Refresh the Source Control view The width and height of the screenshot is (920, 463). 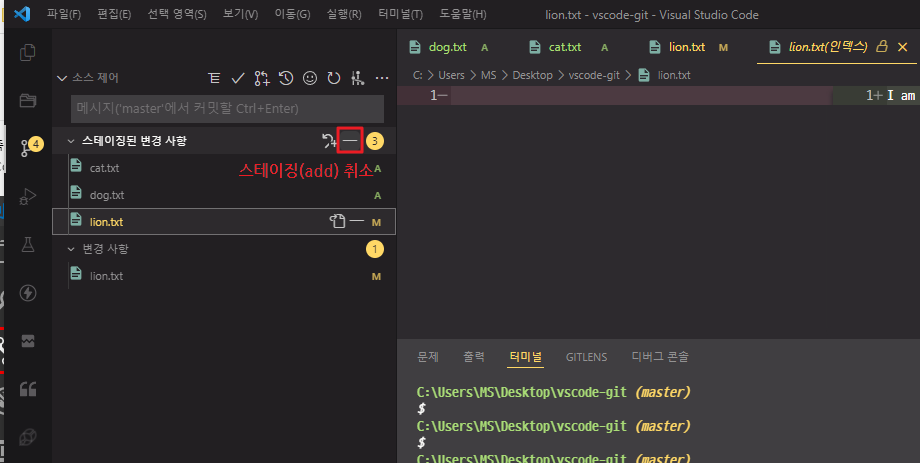click(334, 78)
